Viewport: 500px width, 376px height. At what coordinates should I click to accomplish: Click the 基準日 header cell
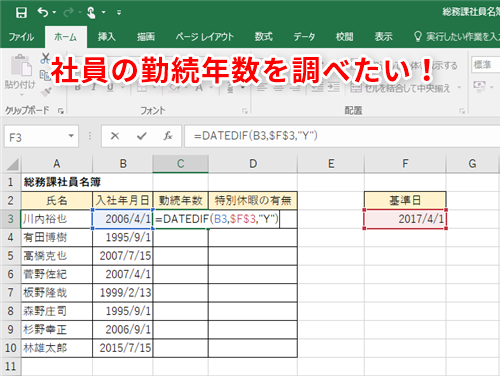coord(405,200)
